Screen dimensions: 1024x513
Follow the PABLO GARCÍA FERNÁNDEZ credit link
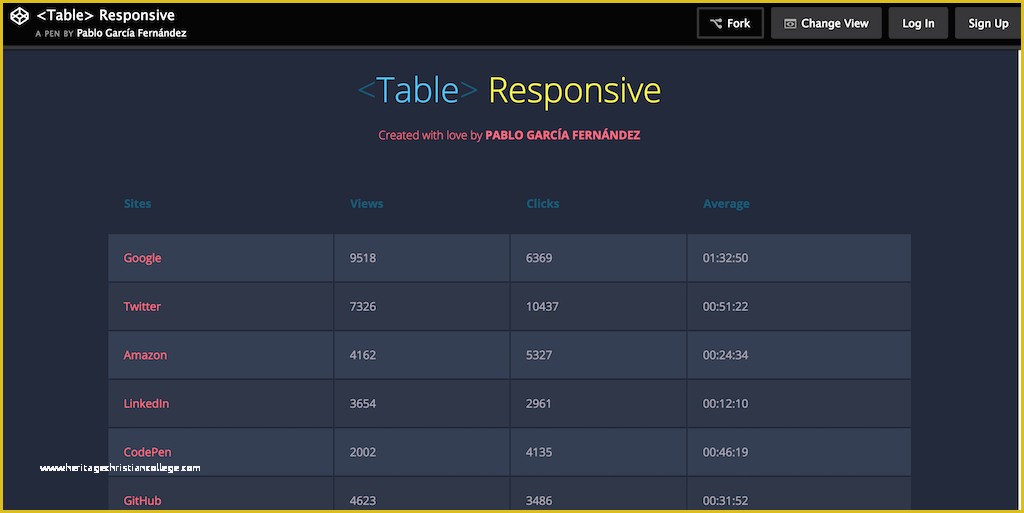tap(562, 135)
